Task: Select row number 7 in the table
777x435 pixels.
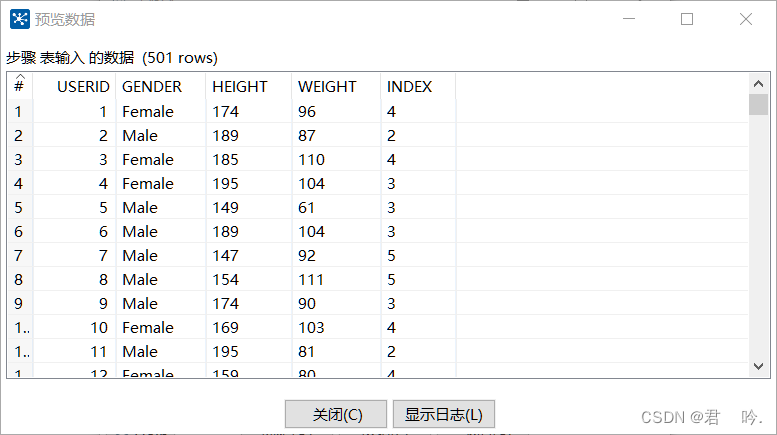Action: tap(20, 256)
